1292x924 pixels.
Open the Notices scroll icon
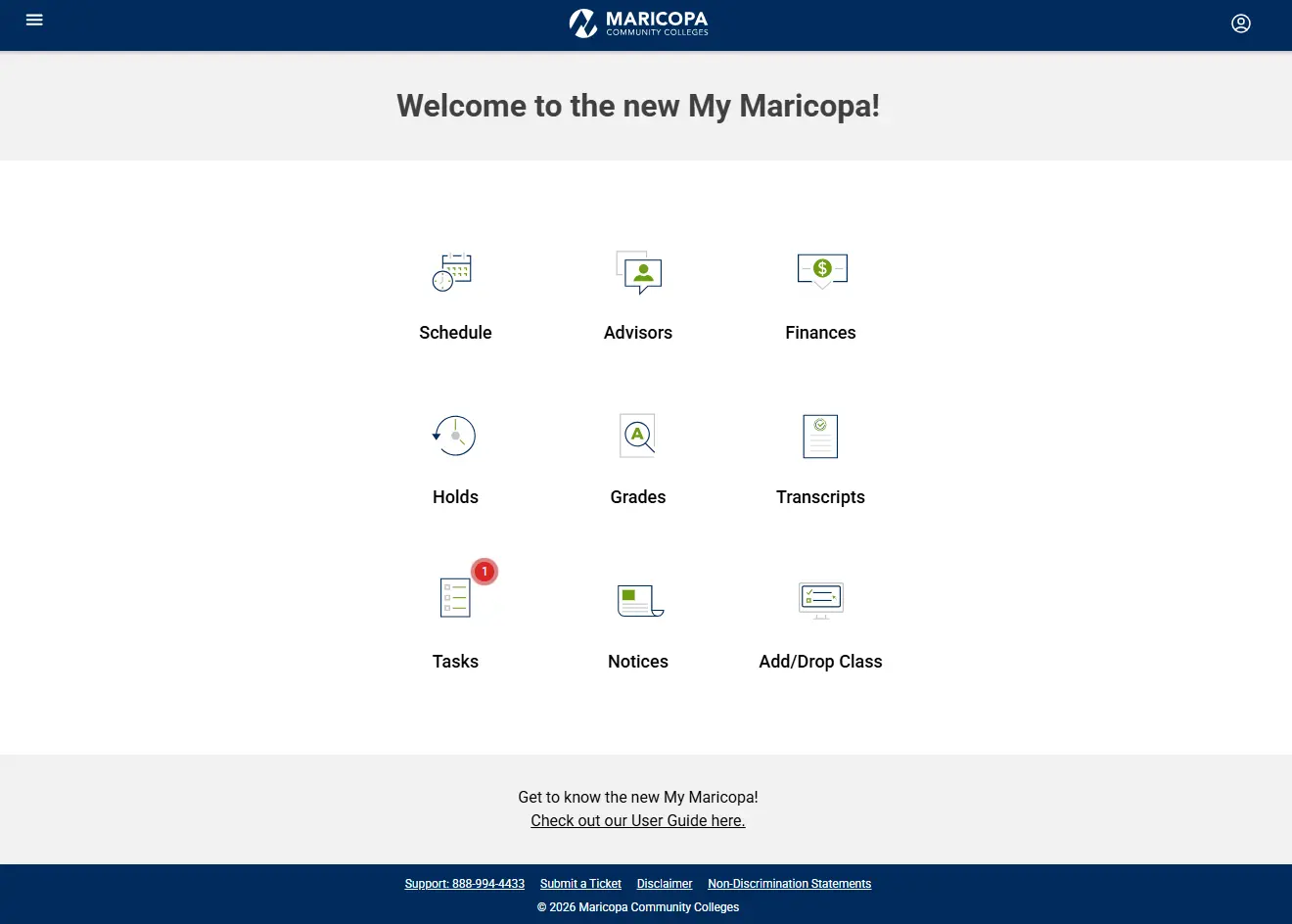click(640, 600)
